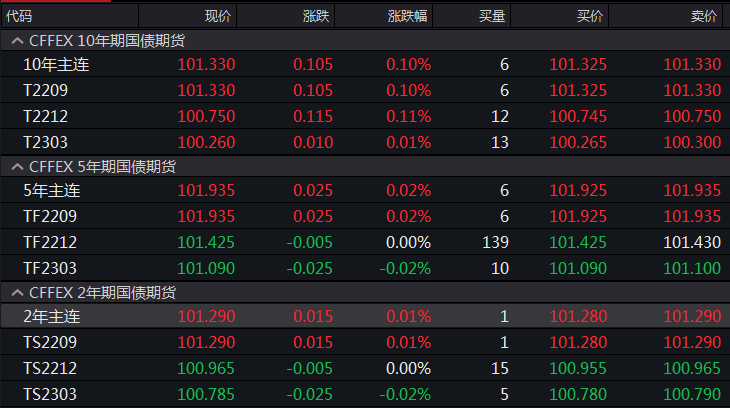Select the TF2212 contract row
The image size is (730, 408).
[50, 242]
